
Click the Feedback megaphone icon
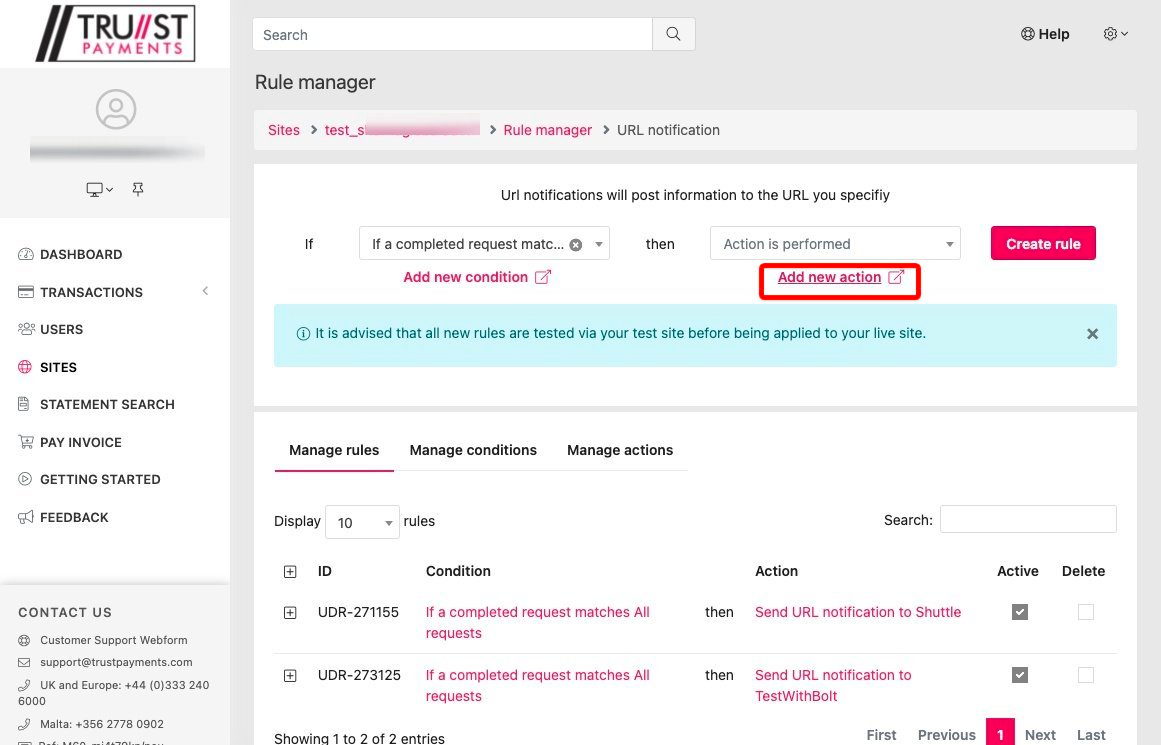click(26, 517)
